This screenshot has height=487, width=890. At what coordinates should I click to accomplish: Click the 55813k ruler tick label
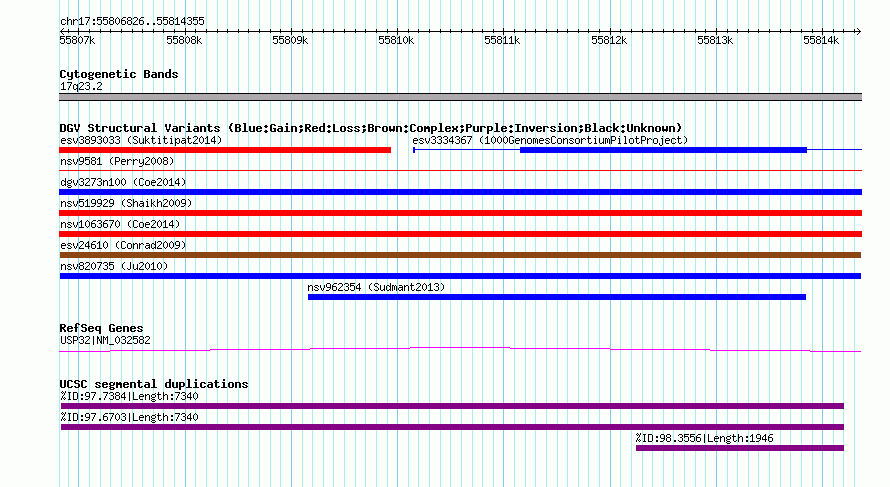[715, 41]
